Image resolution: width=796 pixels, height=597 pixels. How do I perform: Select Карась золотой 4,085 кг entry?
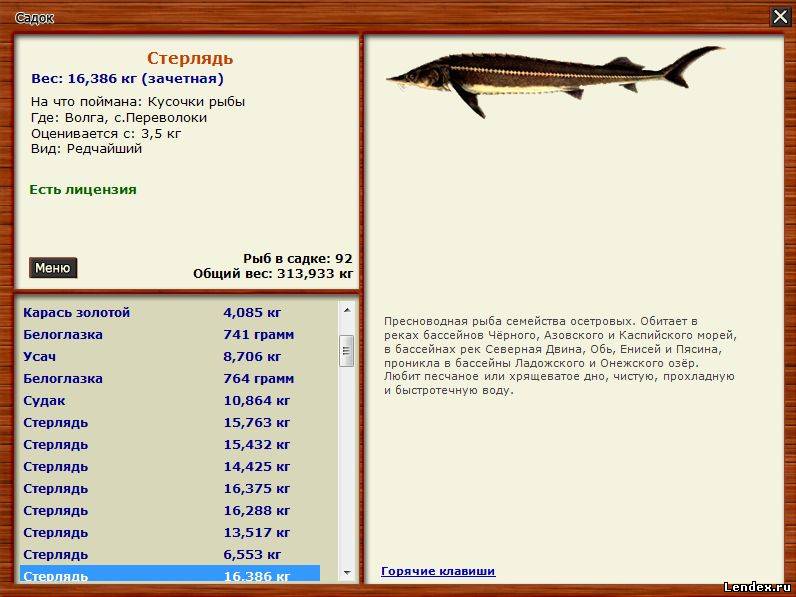[x=170, y=313]
